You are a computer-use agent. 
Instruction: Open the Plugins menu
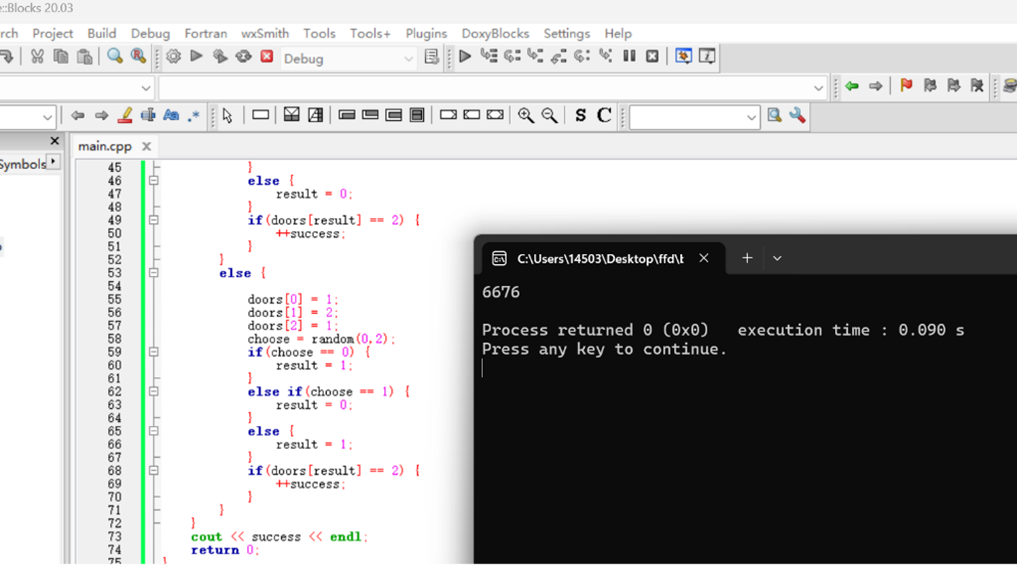point(426,34)
